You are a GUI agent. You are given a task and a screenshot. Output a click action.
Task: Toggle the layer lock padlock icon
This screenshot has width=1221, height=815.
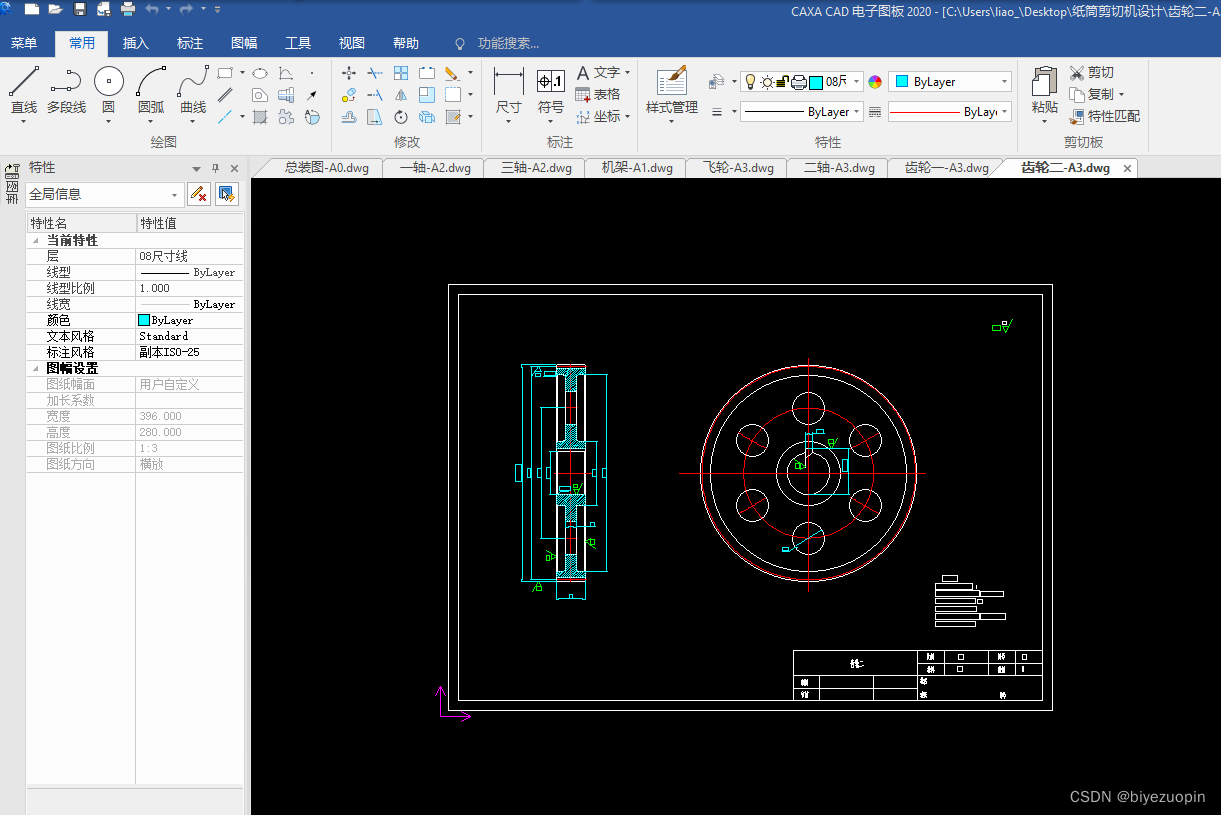click(x=783, y=82)
